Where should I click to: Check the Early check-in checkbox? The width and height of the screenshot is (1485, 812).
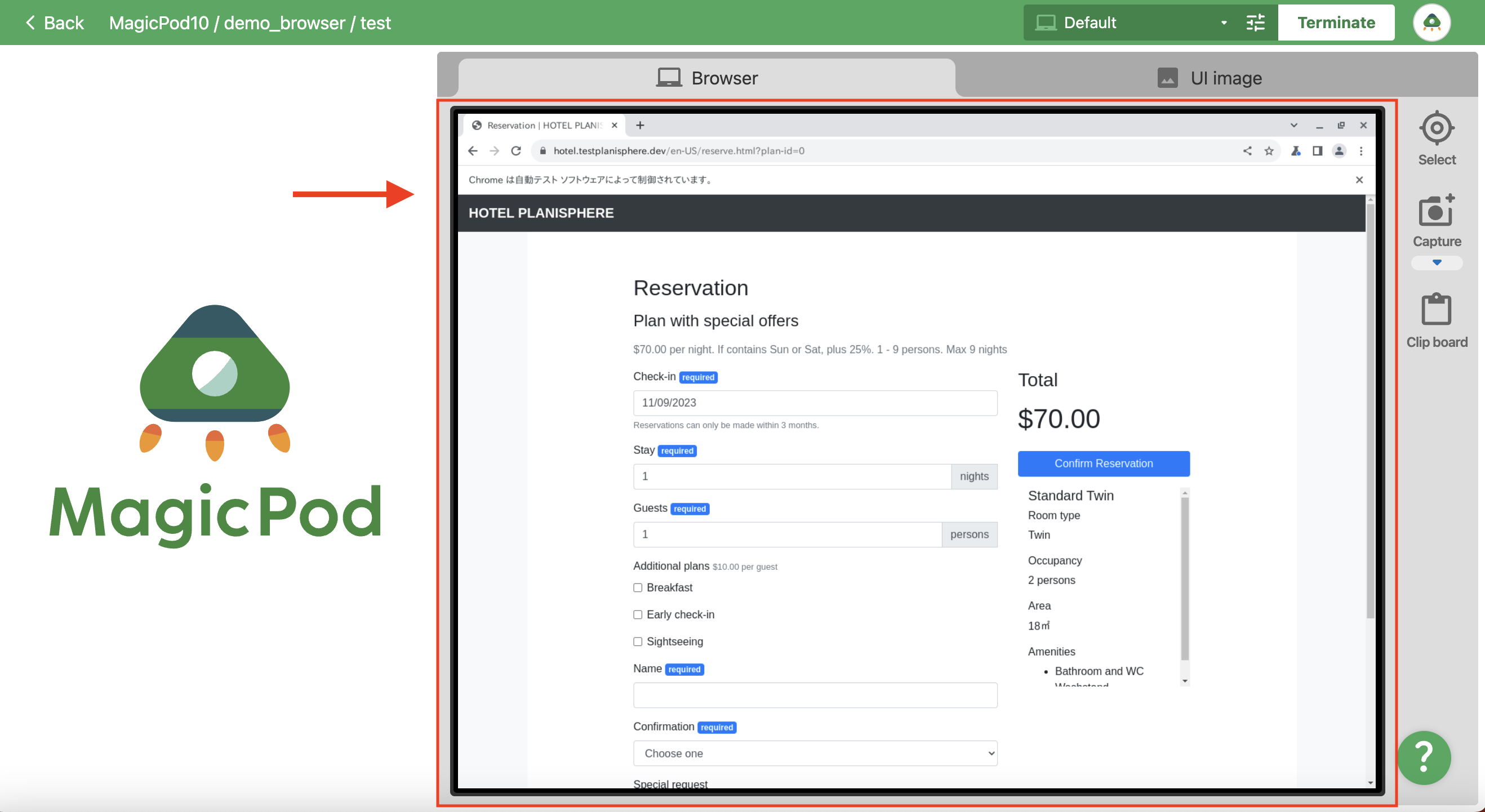coord(638,615)
